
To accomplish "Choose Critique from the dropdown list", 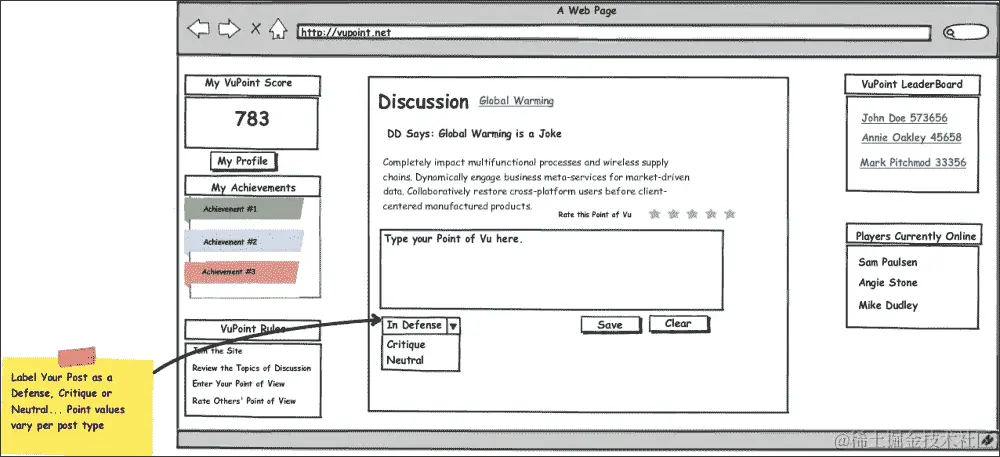I will [x=406, y=344].
